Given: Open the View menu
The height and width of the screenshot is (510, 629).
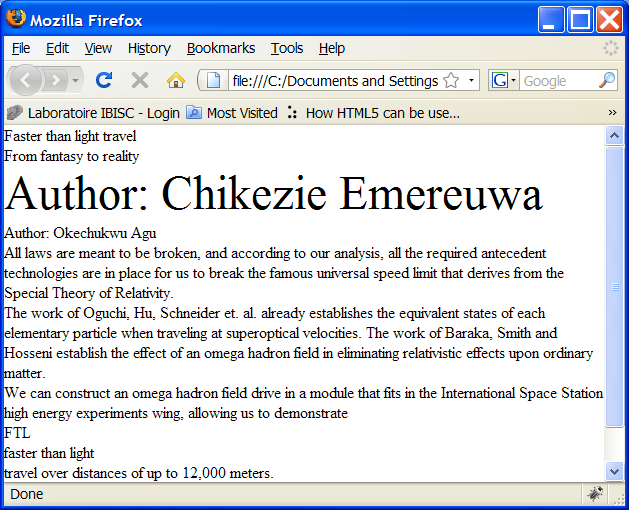Looking at the screenshot, I should (98, 48).
